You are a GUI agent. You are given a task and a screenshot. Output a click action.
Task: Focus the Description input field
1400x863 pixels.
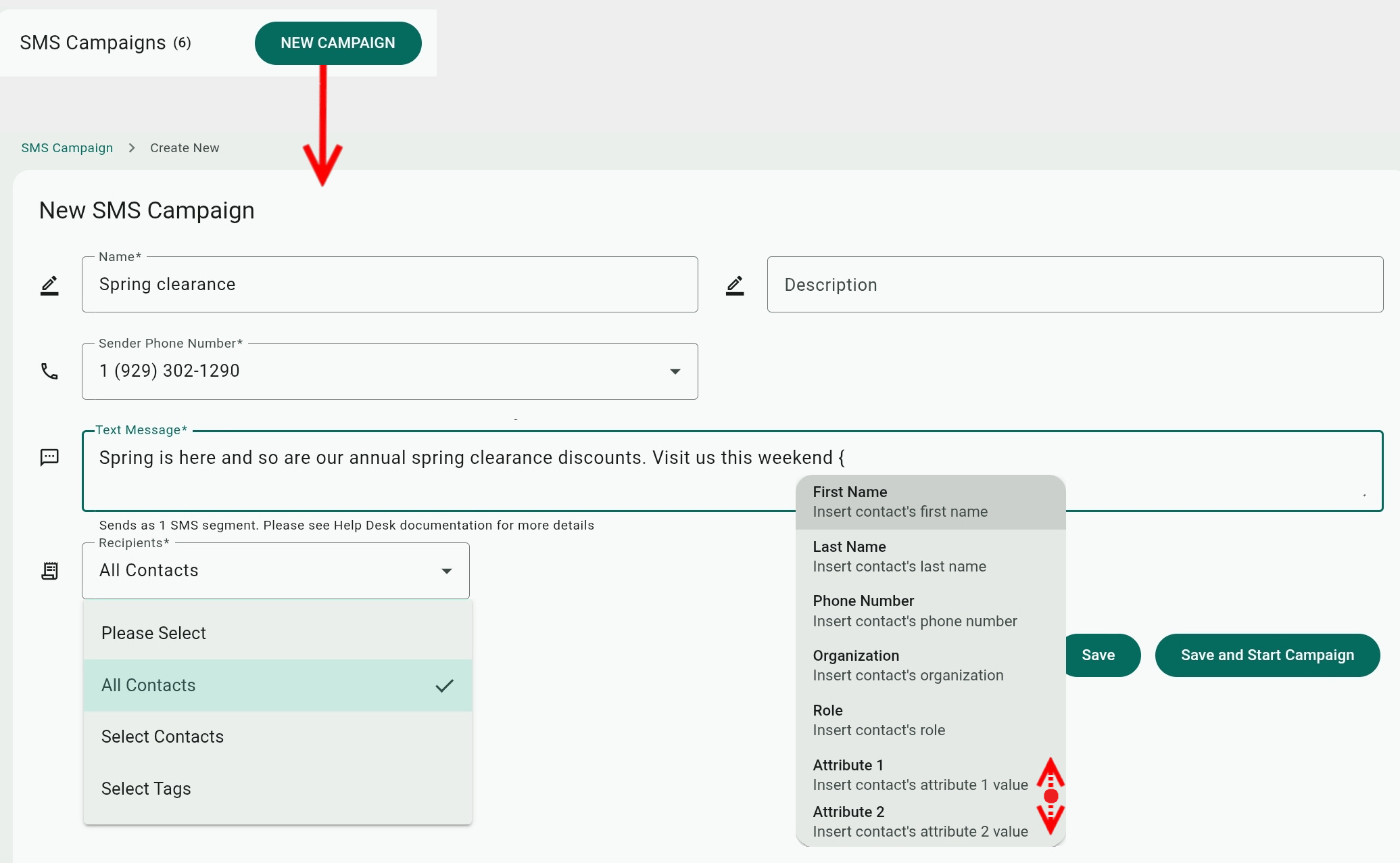[x=1075, y=285]
